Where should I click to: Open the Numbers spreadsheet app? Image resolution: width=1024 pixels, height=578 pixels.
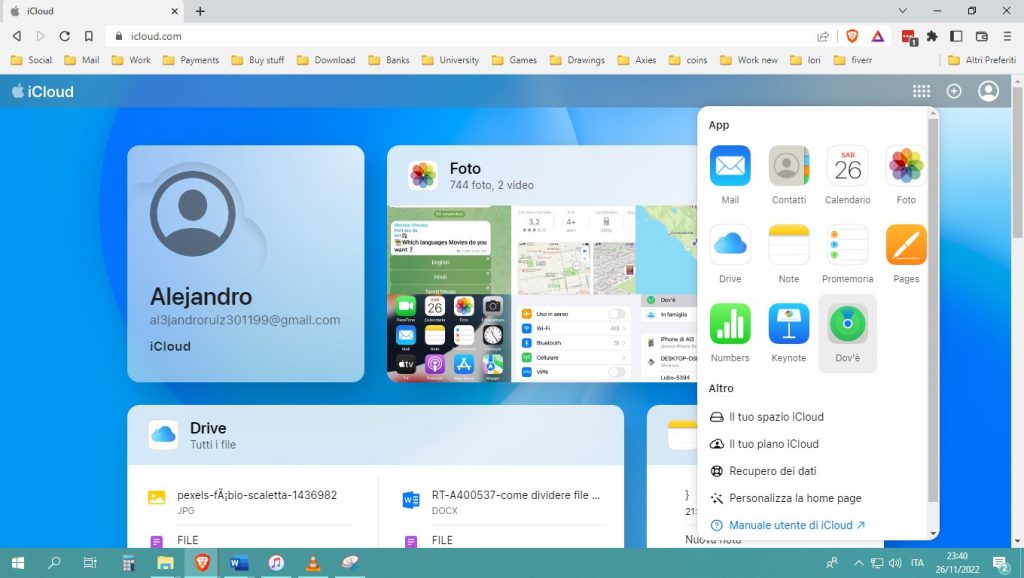coord(730,324)
